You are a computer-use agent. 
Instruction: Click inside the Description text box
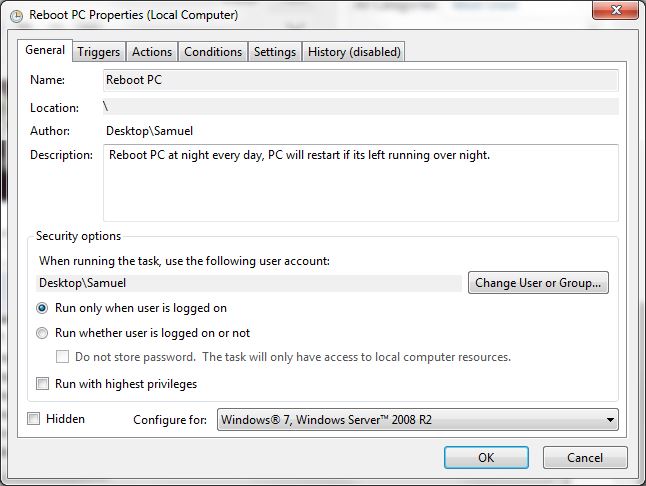pyautogui.click(x=360, y=183)
